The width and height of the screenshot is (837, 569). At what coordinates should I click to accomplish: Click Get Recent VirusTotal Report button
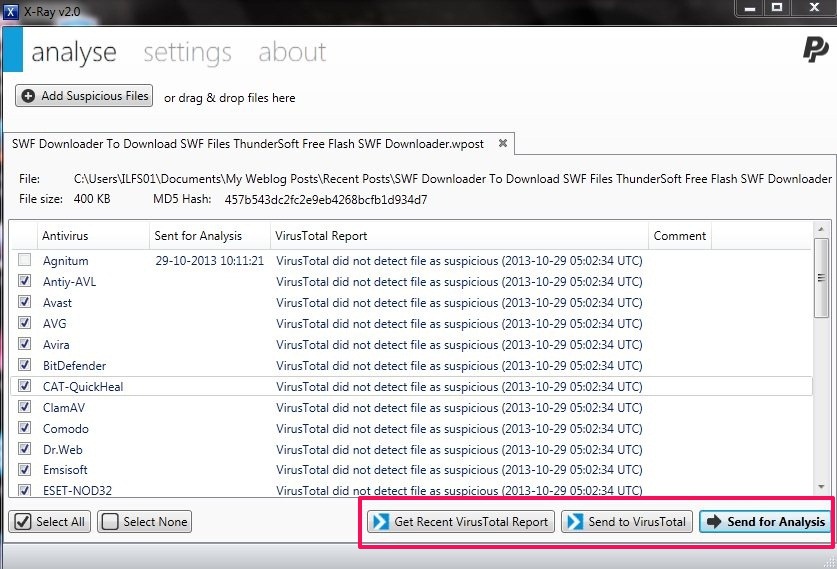pyautogui.click(x=461, y=521)
